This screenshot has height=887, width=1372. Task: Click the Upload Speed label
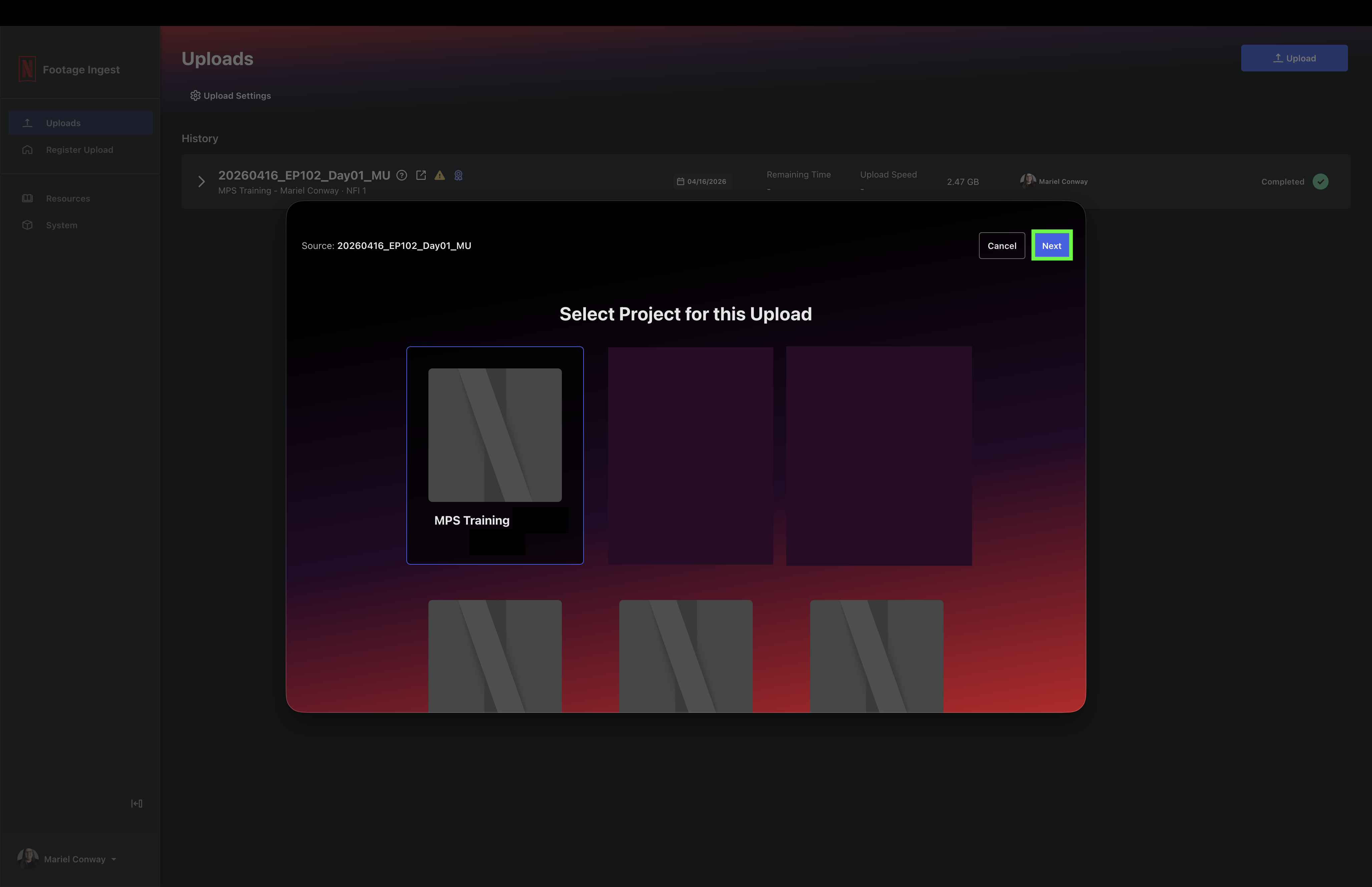pyautogui.click(x=889, y=175)
